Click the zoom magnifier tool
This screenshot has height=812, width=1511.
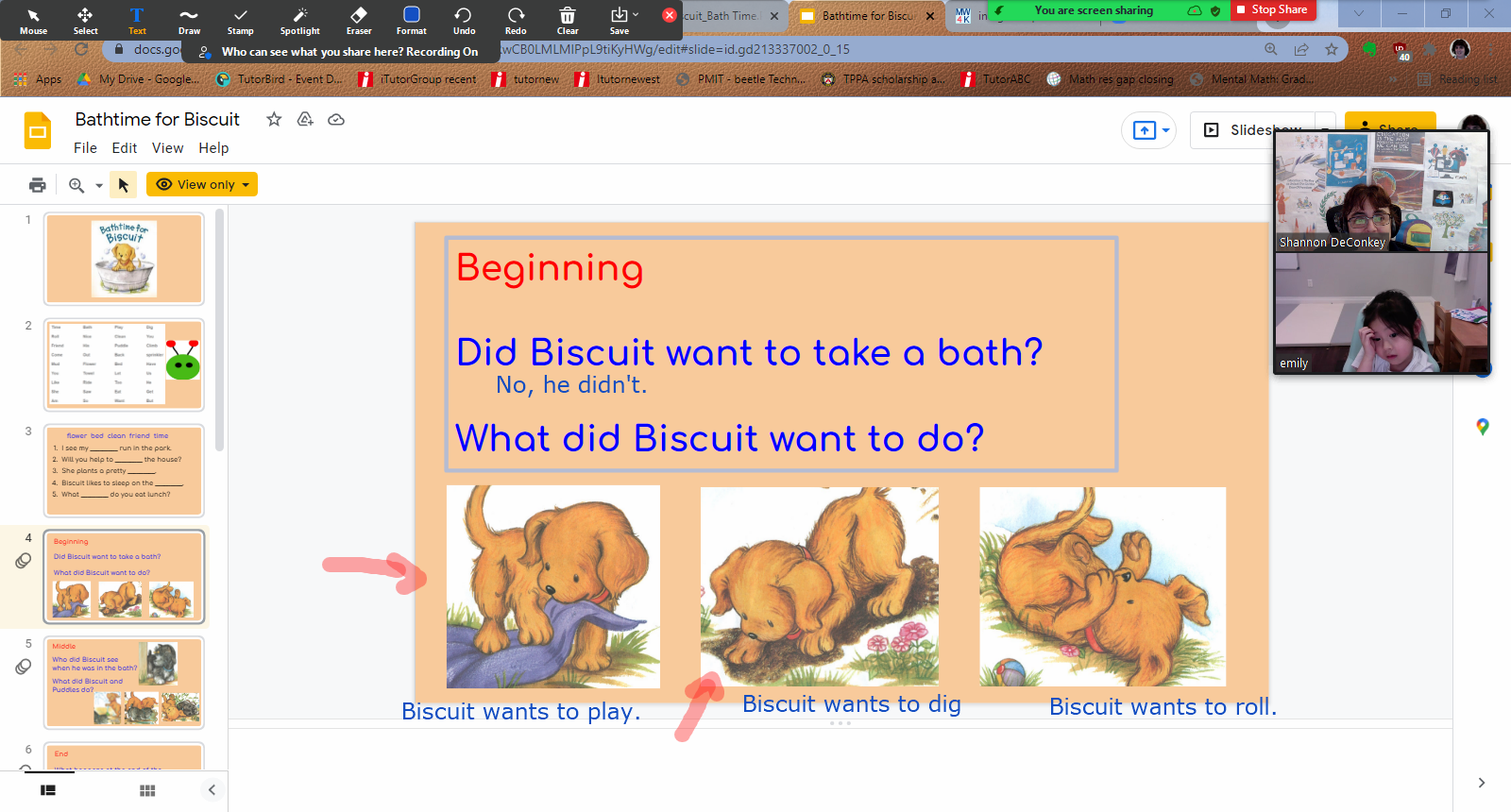(x=76, y=185)
